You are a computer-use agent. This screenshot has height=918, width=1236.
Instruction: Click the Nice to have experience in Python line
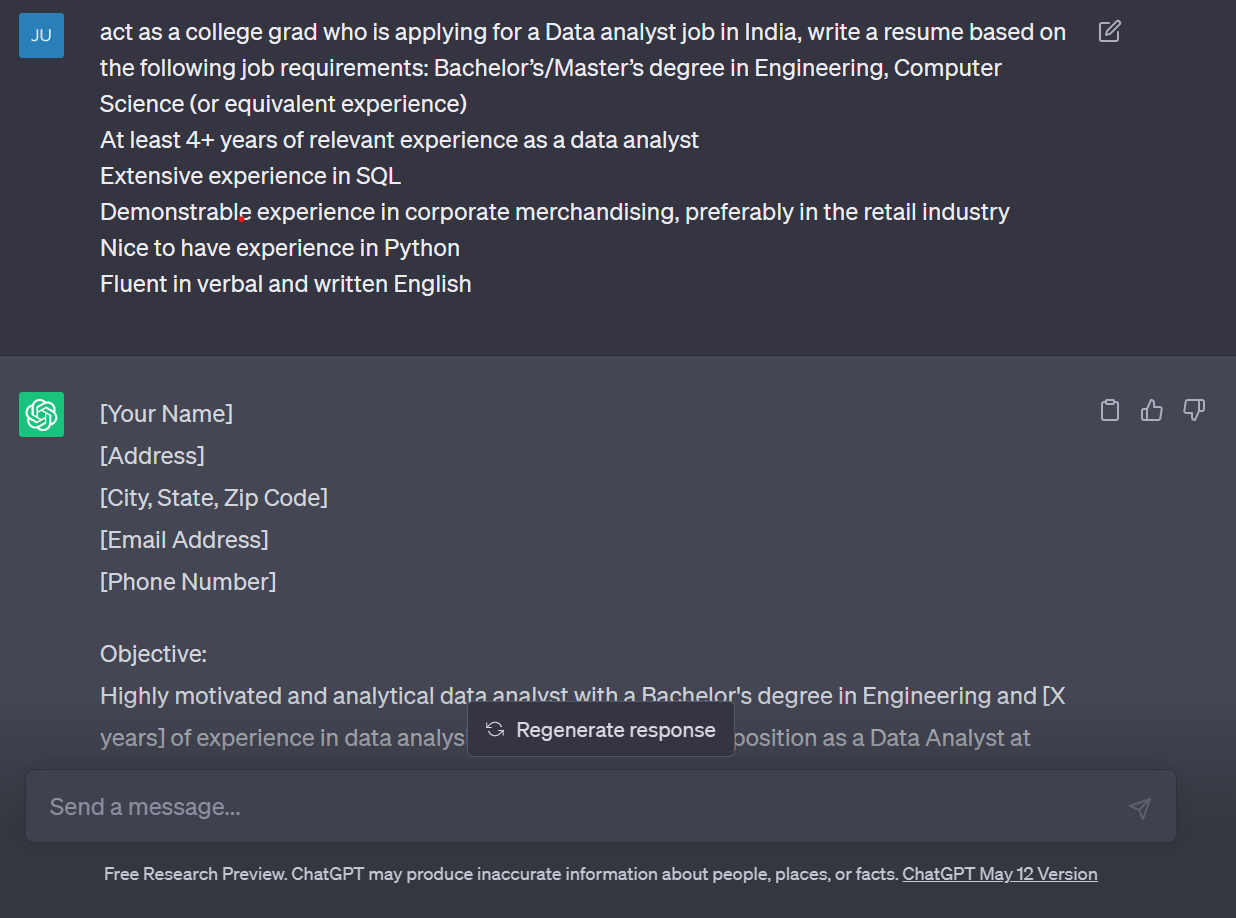280,248
